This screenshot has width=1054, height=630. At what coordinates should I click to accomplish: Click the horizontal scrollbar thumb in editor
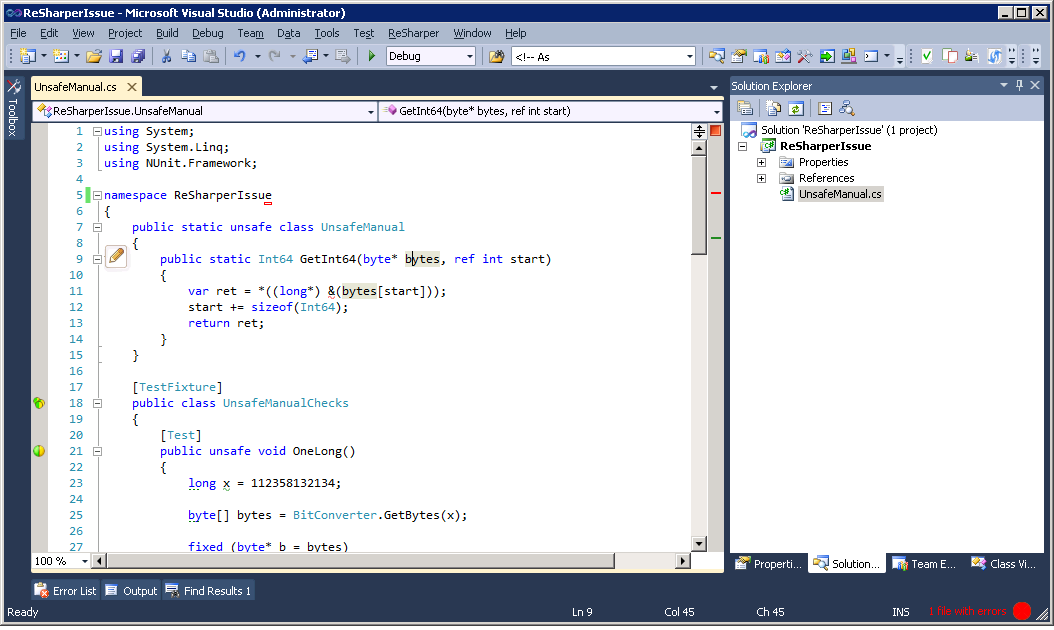pyautogui.click(x=361, y=561)
